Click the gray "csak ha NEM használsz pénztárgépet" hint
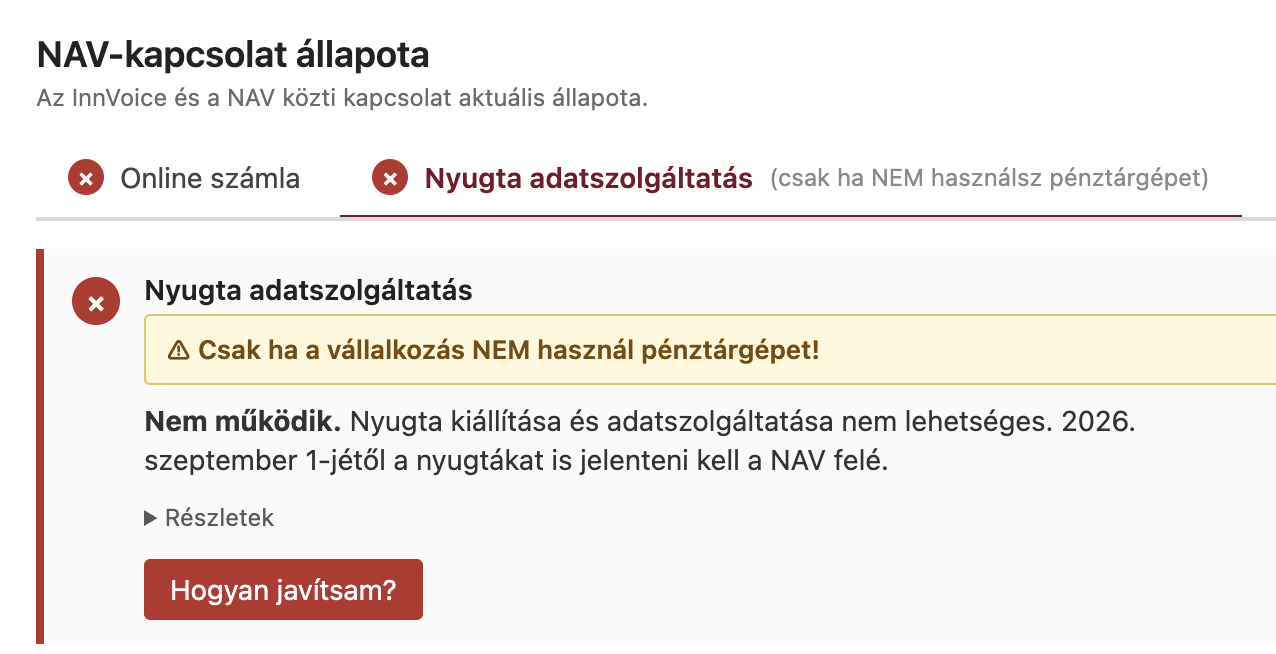Screen dimensions: 1276x654 tap(989, 179)
